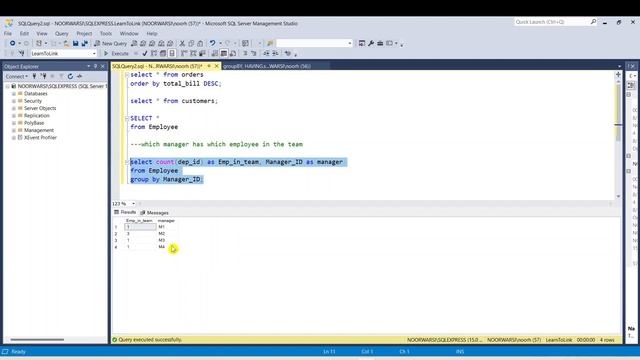The image size is (640, 360).
Task: Click the Quick Launch search magnifier icon
Action: pyautogui.click(x=593, y=22)
